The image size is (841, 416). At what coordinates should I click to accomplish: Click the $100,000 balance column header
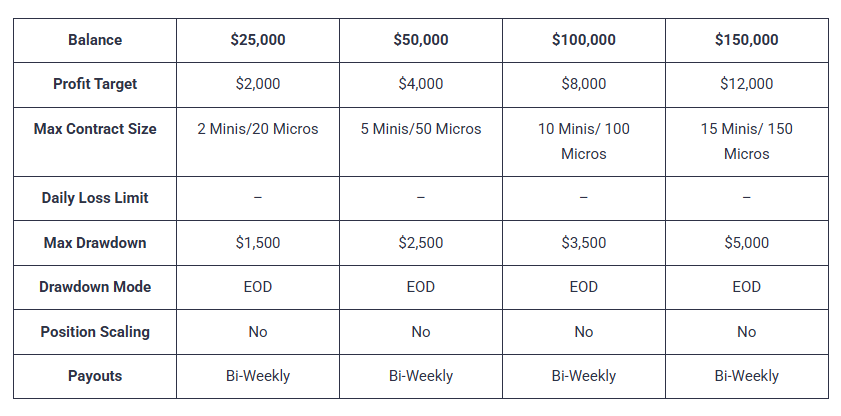584,40
